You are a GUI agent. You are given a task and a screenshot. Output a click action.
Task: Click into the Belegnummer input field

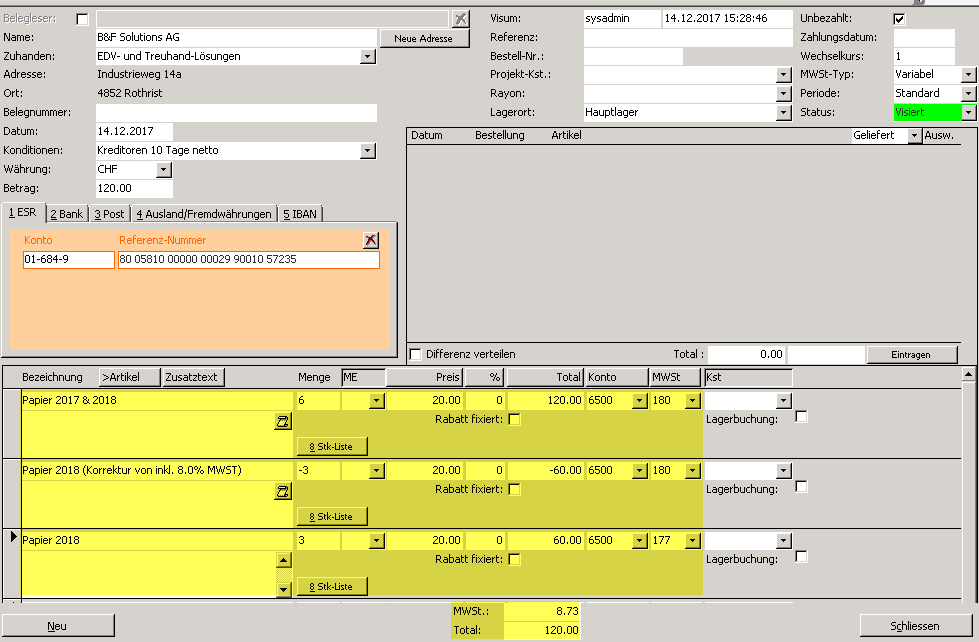236,113
